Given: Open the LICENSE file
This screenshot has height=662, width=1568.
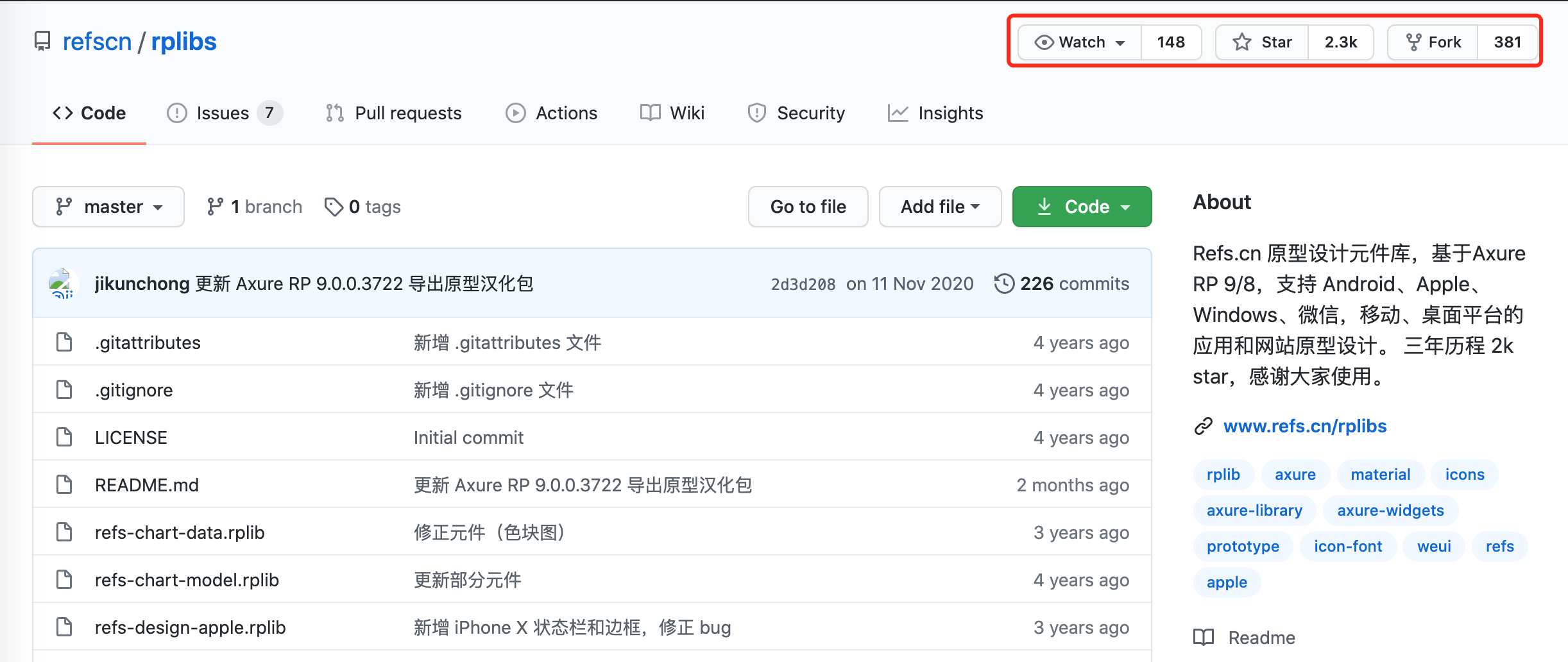Looking at the screenshot, I should pyautogui.click(x=131, y=437).
